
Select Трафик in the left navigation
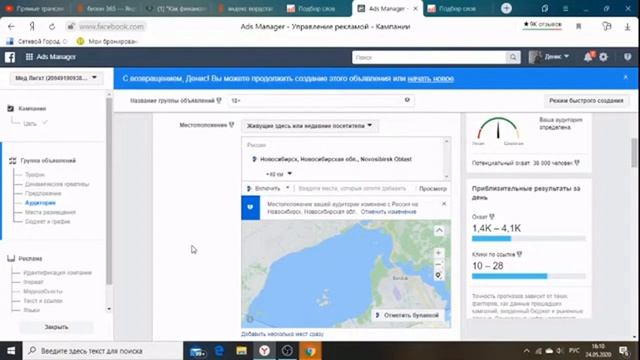click(35, 175)
